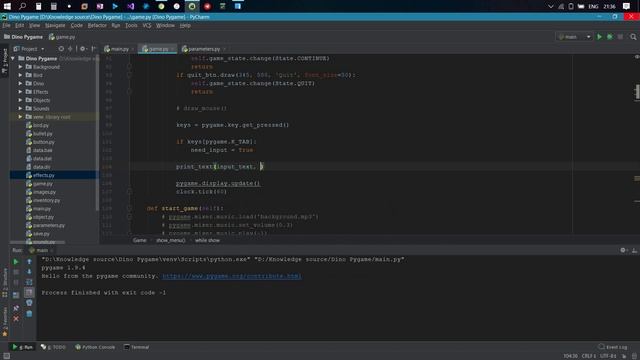Viewport: 640px width, 360px height.
Task: Click the green Run button in top toolbar
Action: coord(599,37)
